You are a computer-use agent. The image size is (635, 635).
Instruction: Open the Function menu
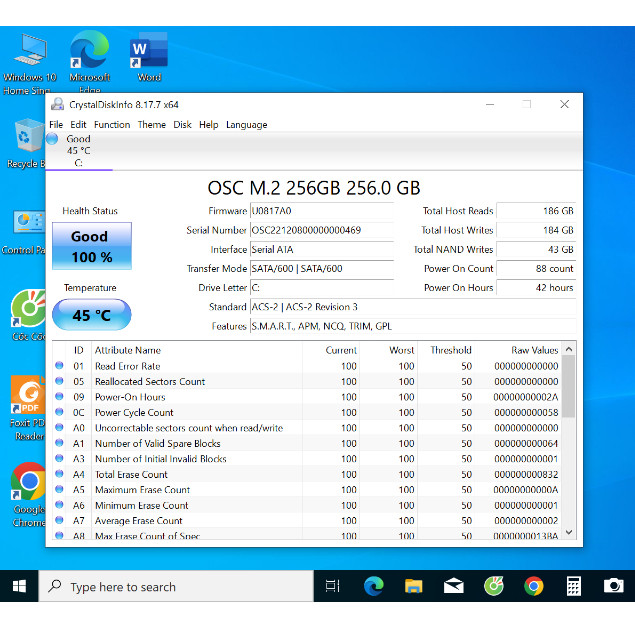112,125
